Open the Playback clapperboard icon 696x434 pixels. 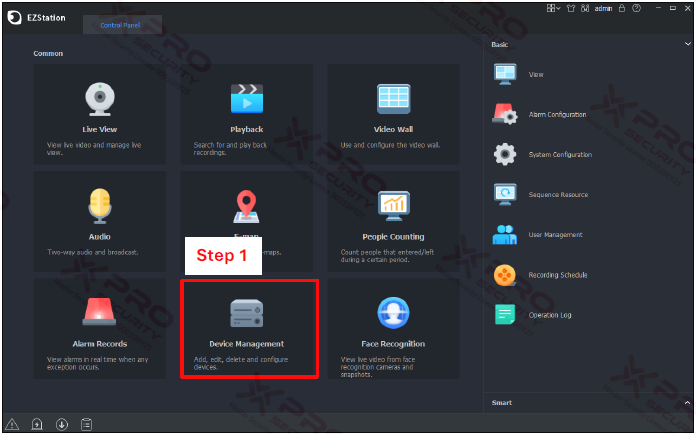point(247,99)
